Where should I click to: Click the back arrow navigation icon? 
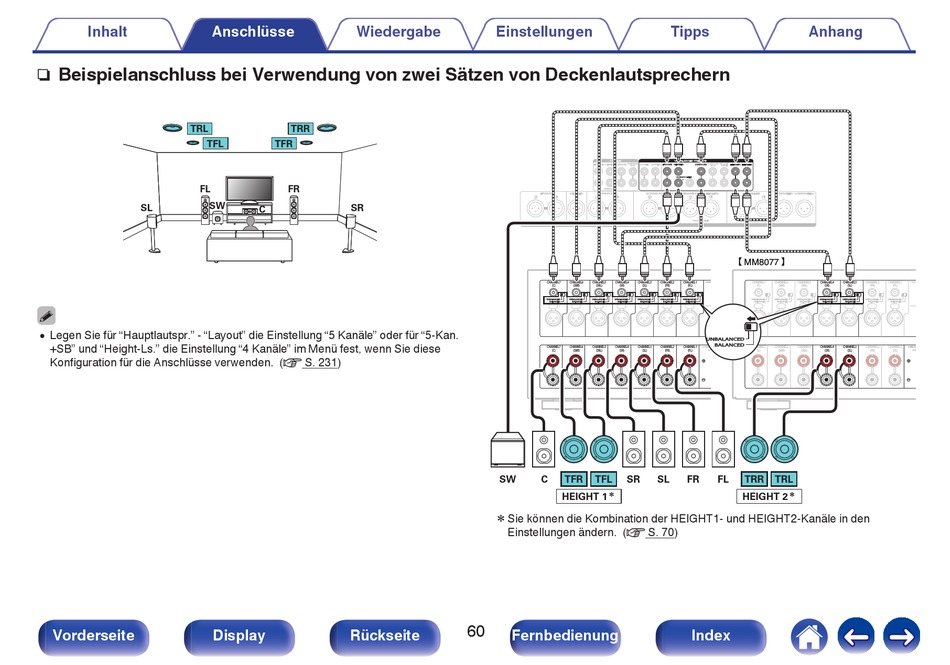pyautogui.click(x=855, y=637)
